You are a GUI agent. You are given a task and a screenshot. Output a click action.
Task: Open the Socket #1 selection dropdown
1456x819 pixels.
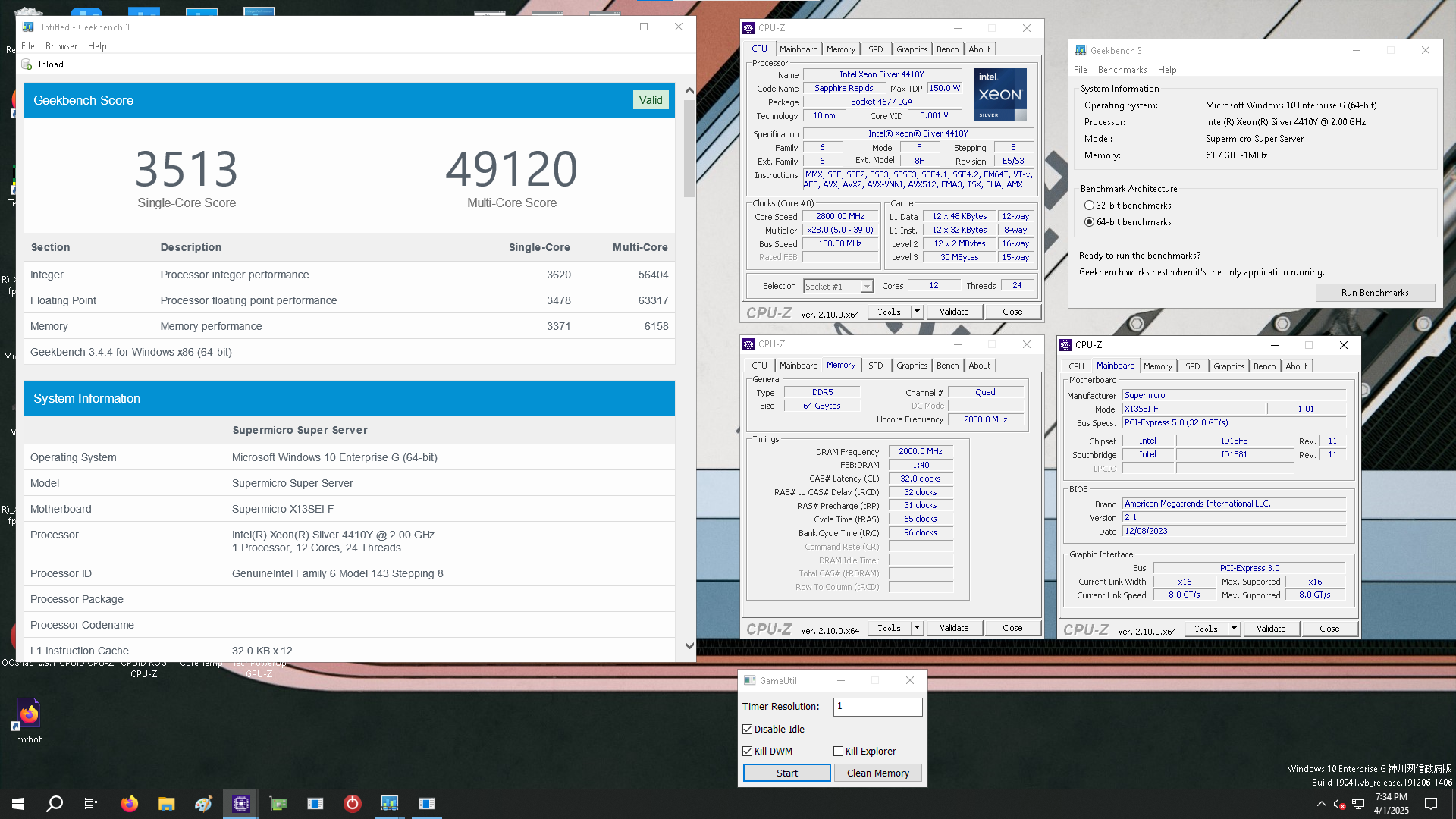click(838, 287)
